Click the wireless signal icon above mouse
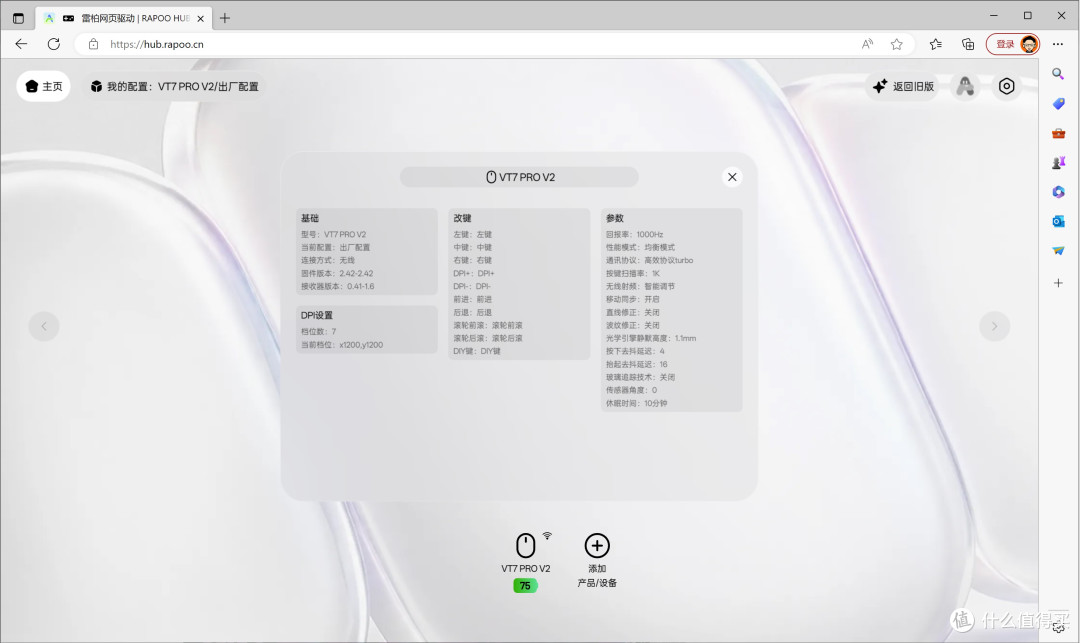The height and width of the screenshot is (643, 1080). (x=547, y=536)
